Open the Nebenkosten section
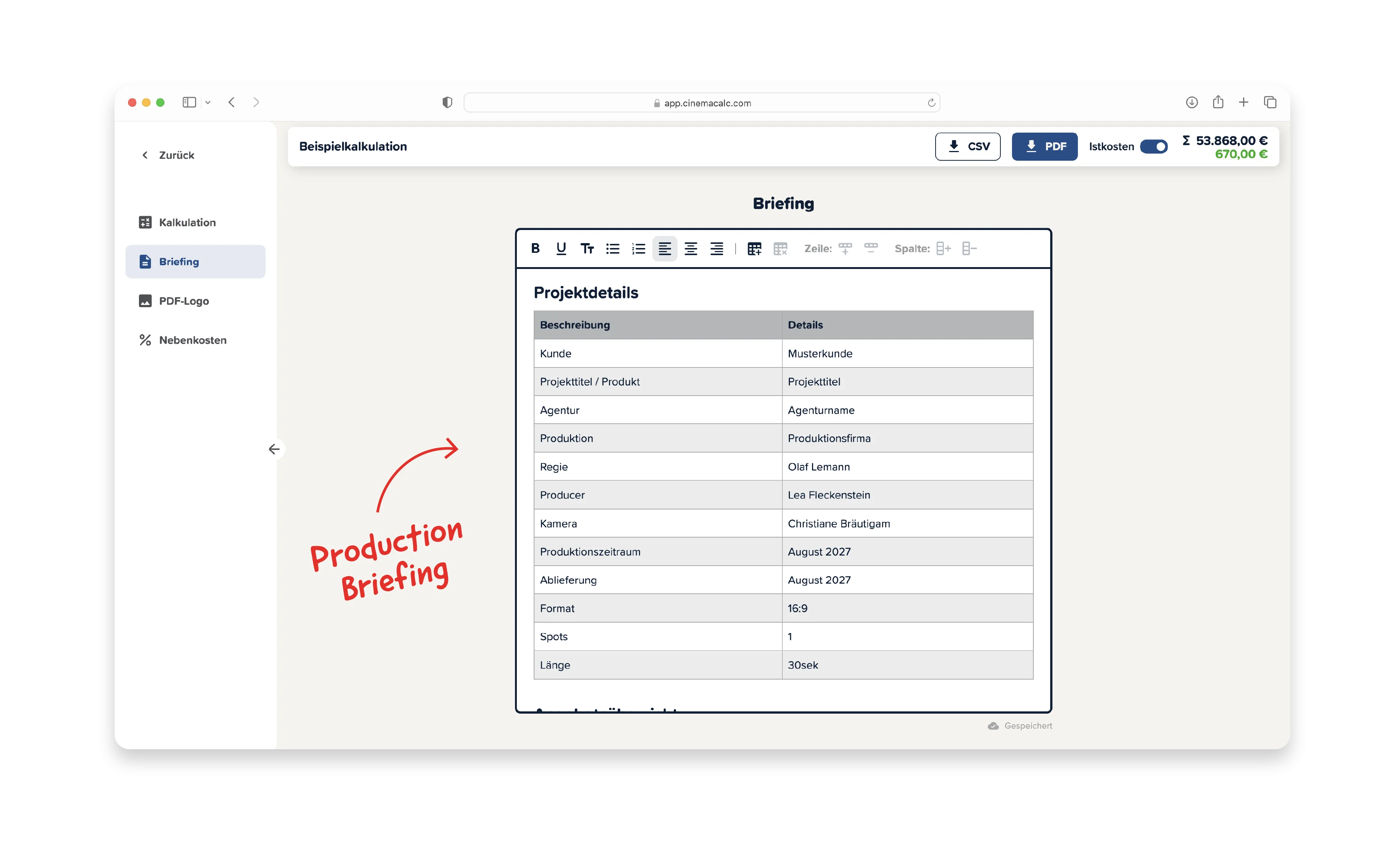Screen dimensions: 1400x844 pos(192,340)
